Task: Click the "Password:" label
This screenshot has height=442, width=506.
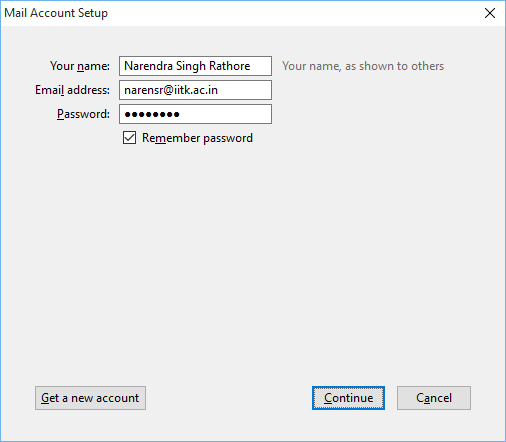Action: point(83,114)
